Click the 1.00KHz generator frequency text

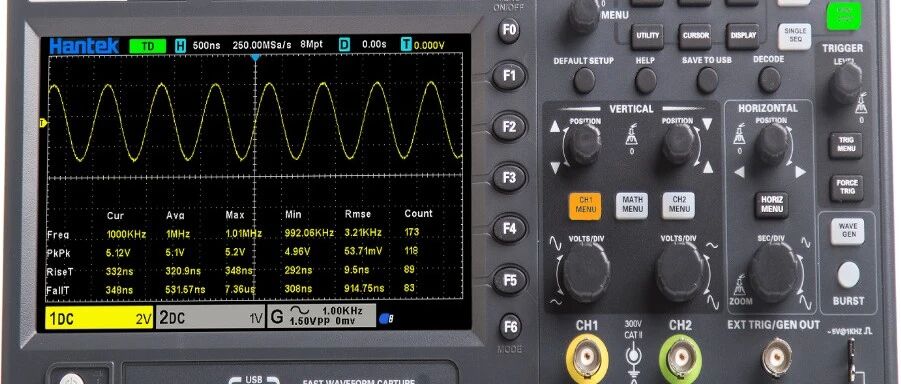click(342, 310)
